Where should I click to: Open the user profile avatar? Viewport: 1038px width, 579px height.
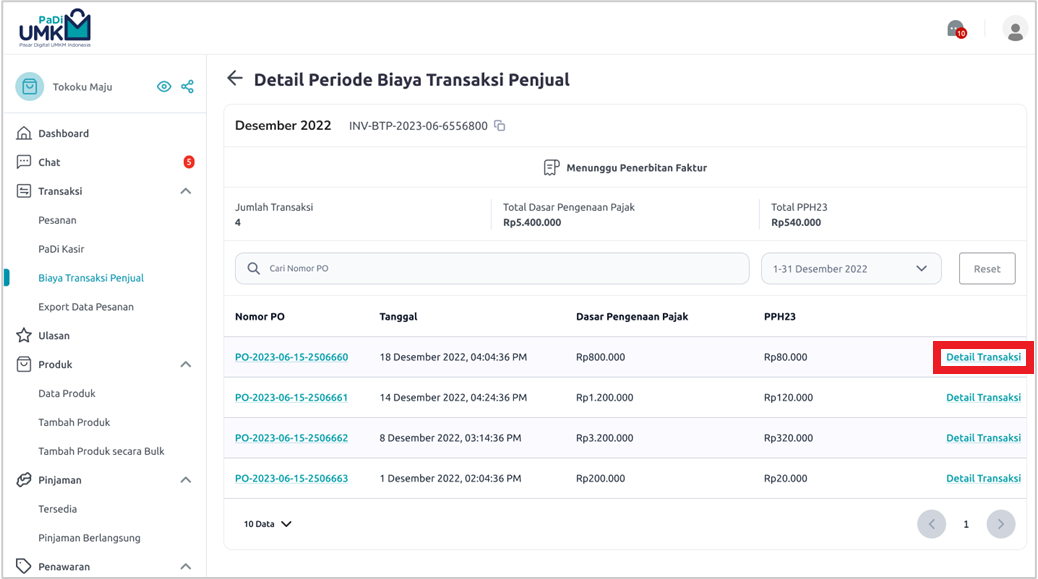1015,29
